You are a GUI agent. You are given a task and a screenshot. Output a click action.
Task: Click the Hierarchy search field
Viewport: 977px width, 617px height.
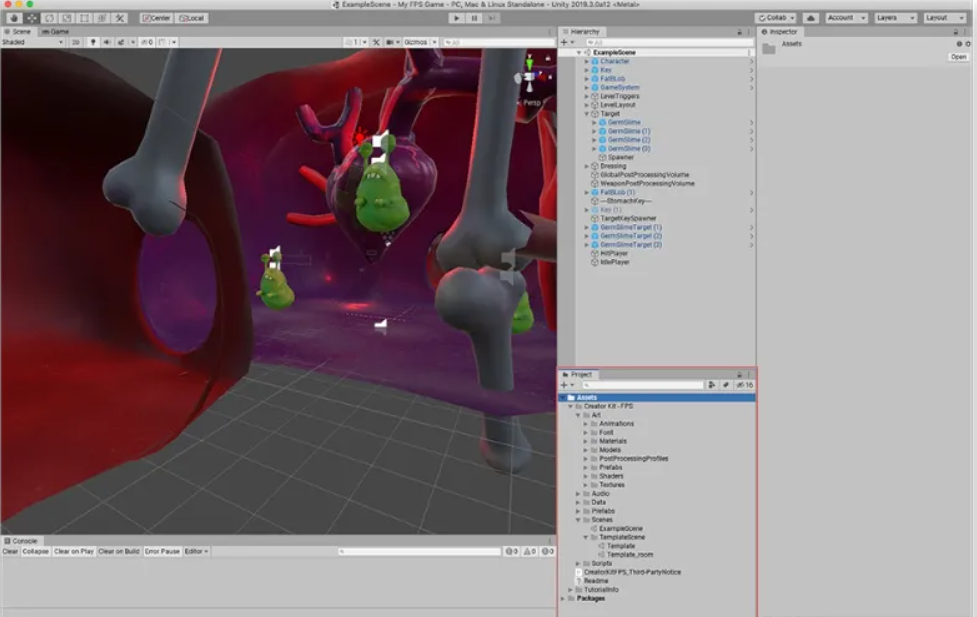click(660, 43)
